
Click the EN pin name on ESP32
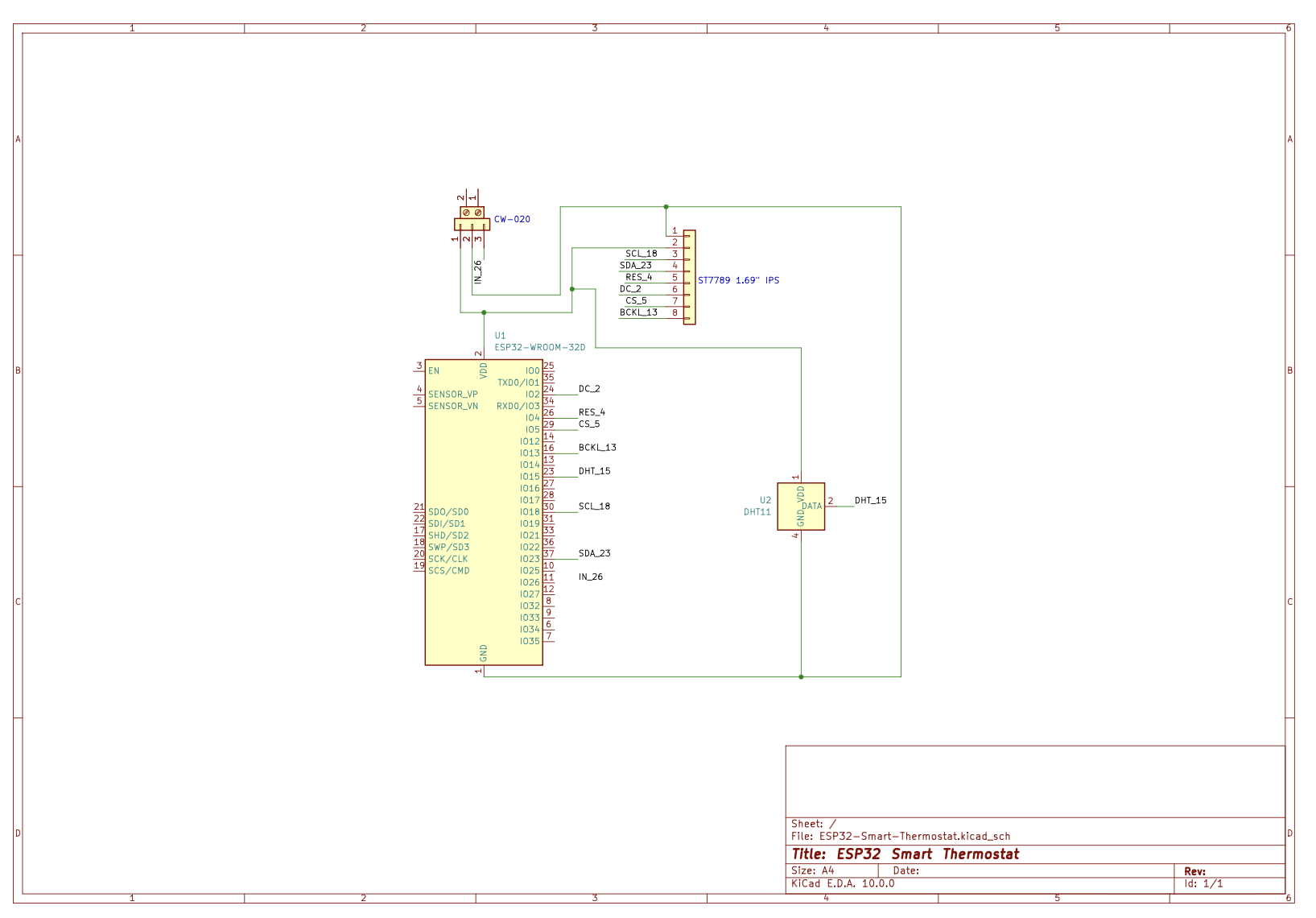(434, 371)
